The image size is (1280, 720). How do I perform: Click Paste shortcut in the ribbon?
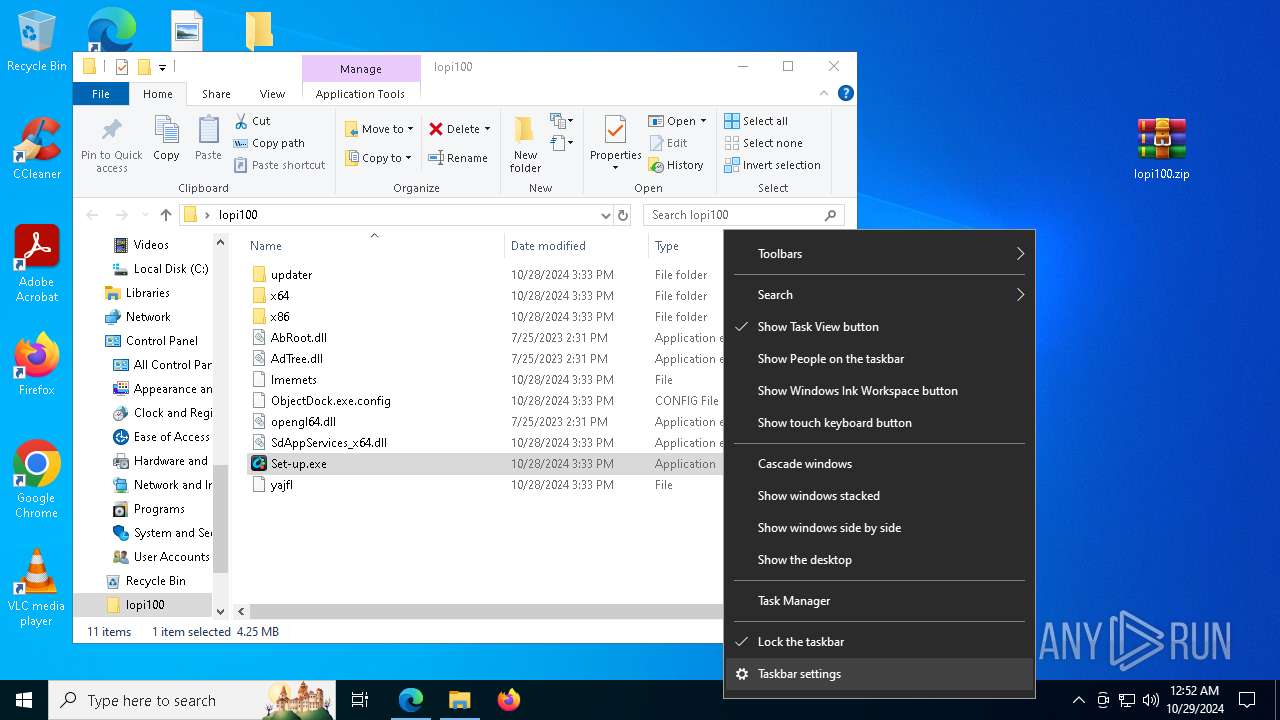pyautogui.click(x=279, y=165)
